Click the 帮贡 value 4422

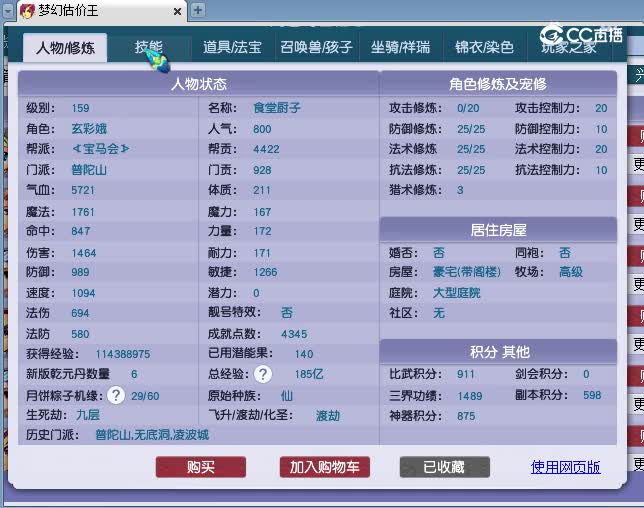coord(266,149)
